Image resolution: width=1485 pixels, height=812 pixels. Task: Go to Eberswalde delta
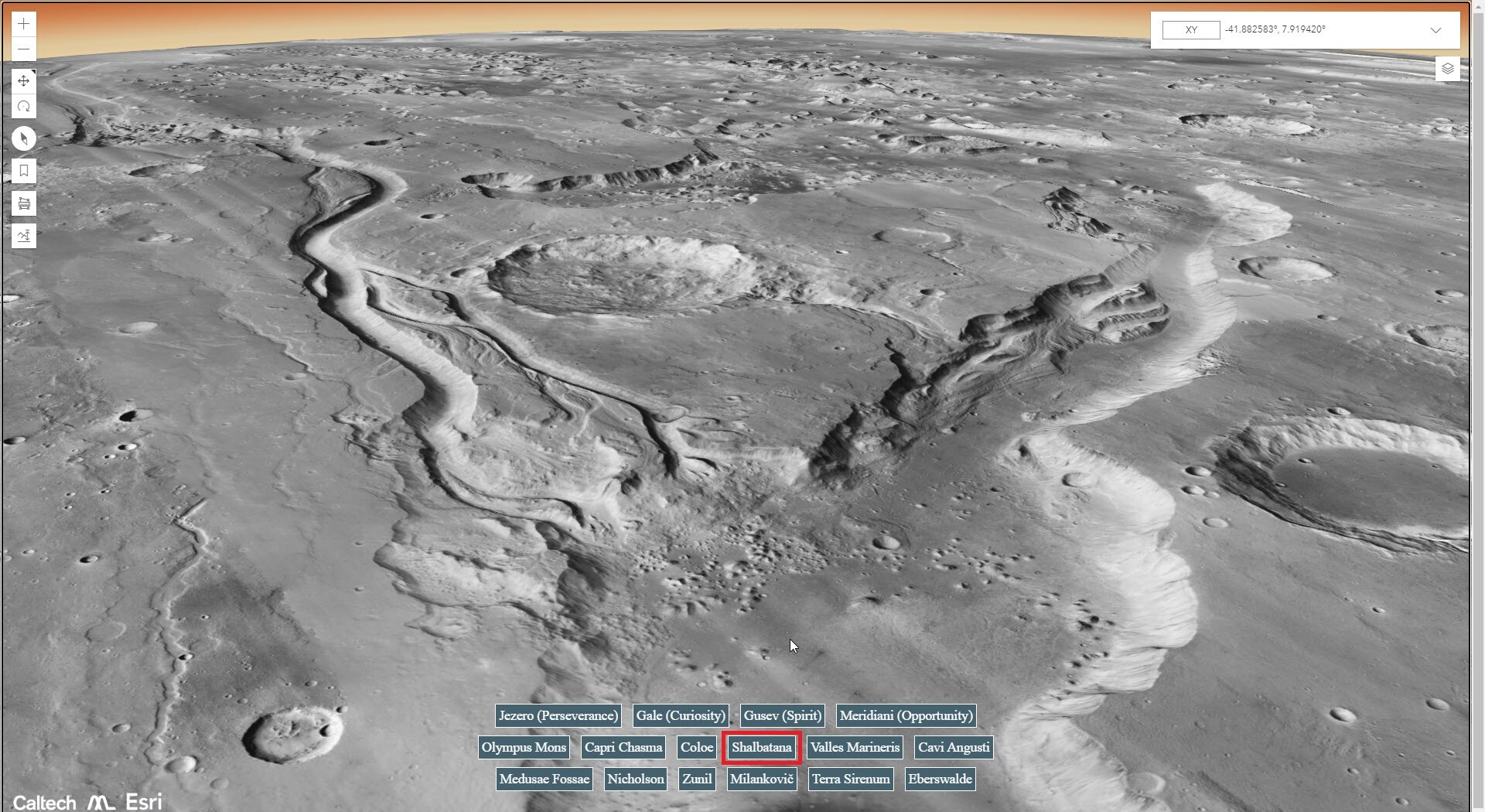[x=940, y=779]
